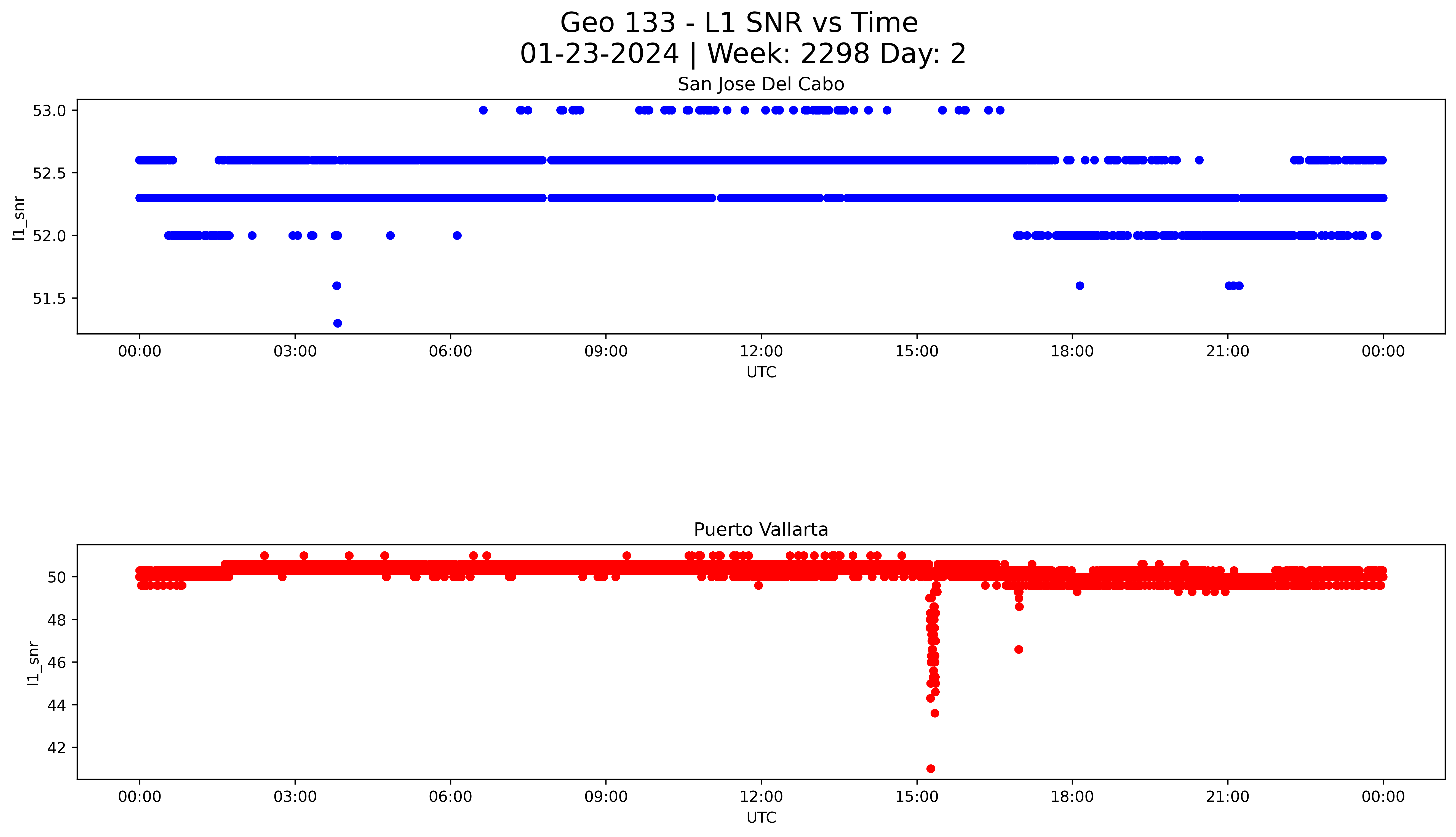The height and width of the screenshot is (837, 1456).
Task: Click the single blue 51.6 point near 18:00
Action: (1080, 286)
